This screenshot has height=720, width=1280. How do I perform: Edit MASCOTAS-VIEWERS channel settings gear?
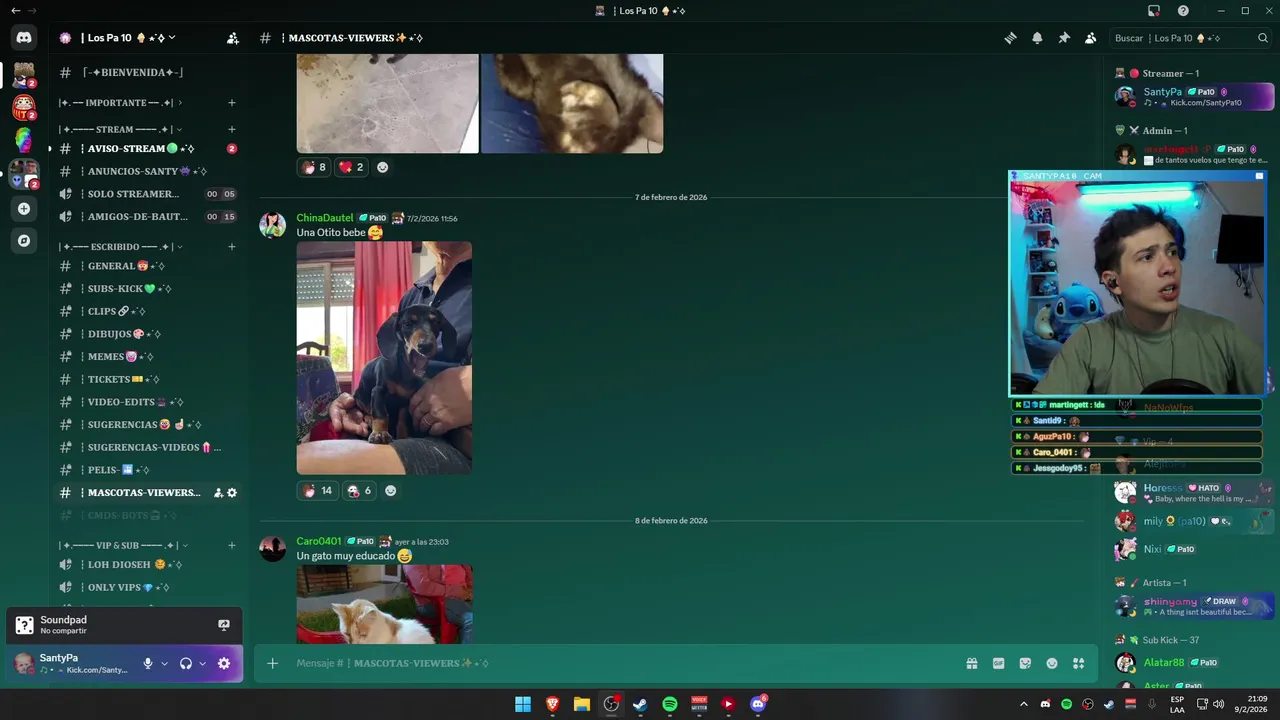[232, 493]
